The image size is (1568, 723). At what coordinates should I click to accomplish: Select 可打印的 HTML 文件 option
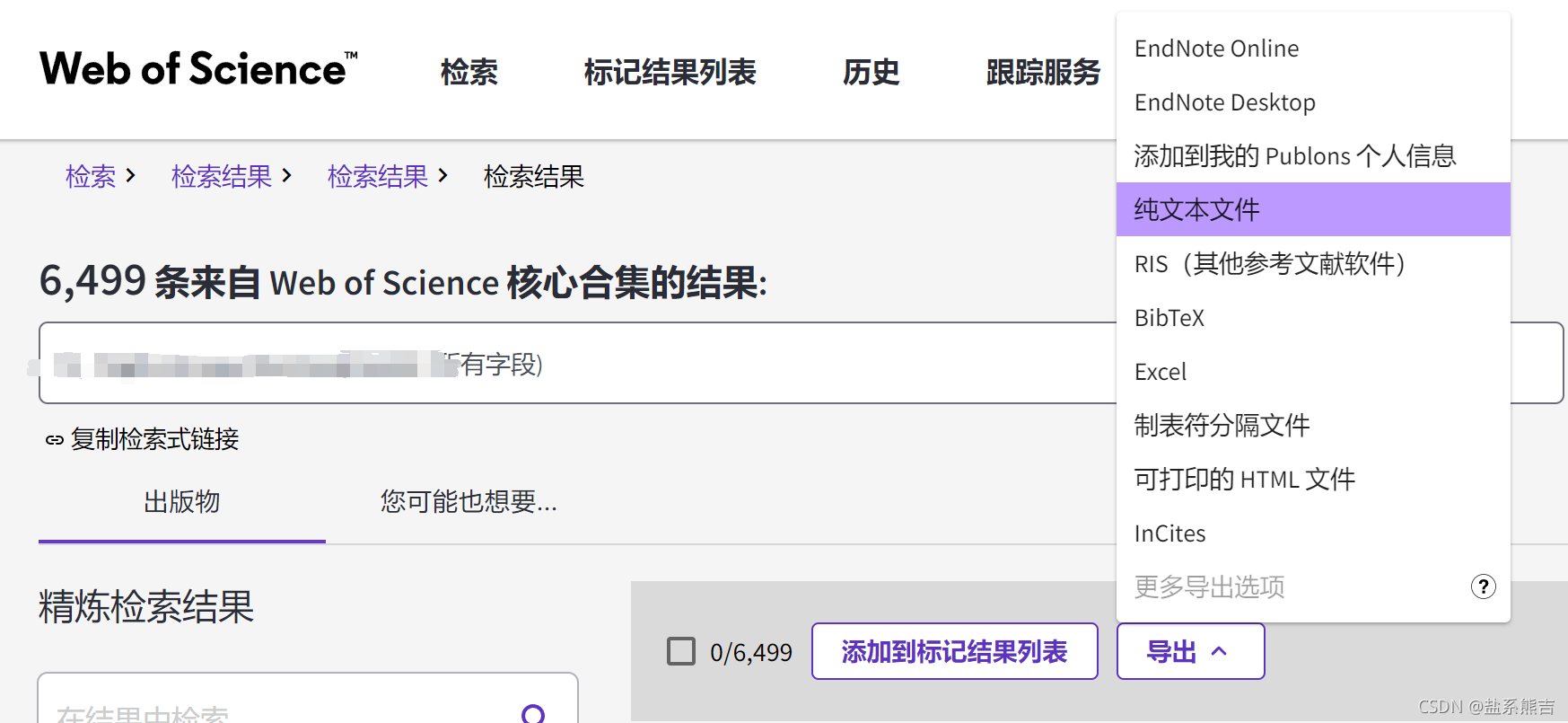point(1313,480)
